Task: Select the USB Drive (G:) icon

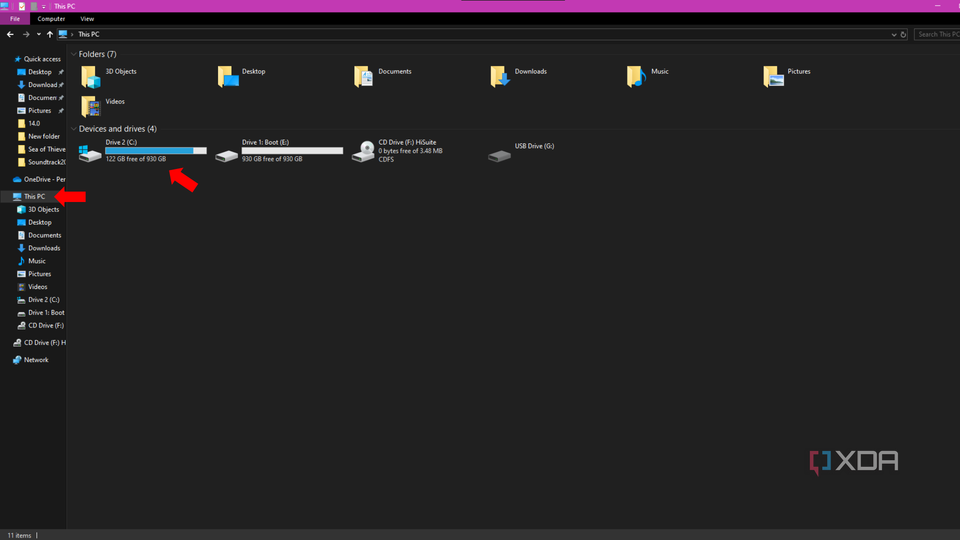Action: click(x=500, y=156)
